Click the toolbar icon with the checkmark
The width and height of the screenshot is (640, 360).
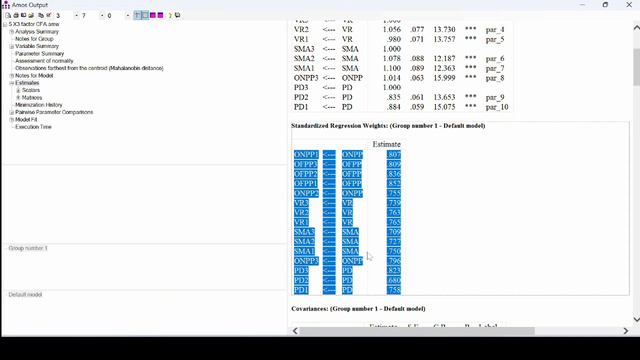pos(49,16)
